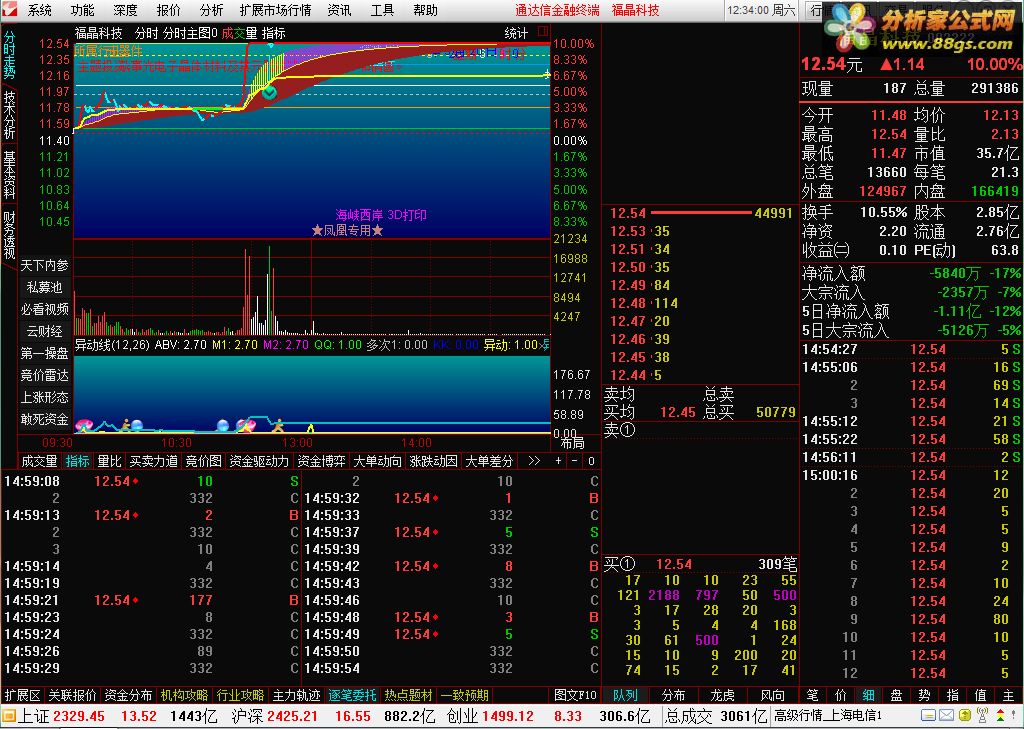
Task: Select the 资金博弈 indicator tab
Action: (x=321, y=461)
